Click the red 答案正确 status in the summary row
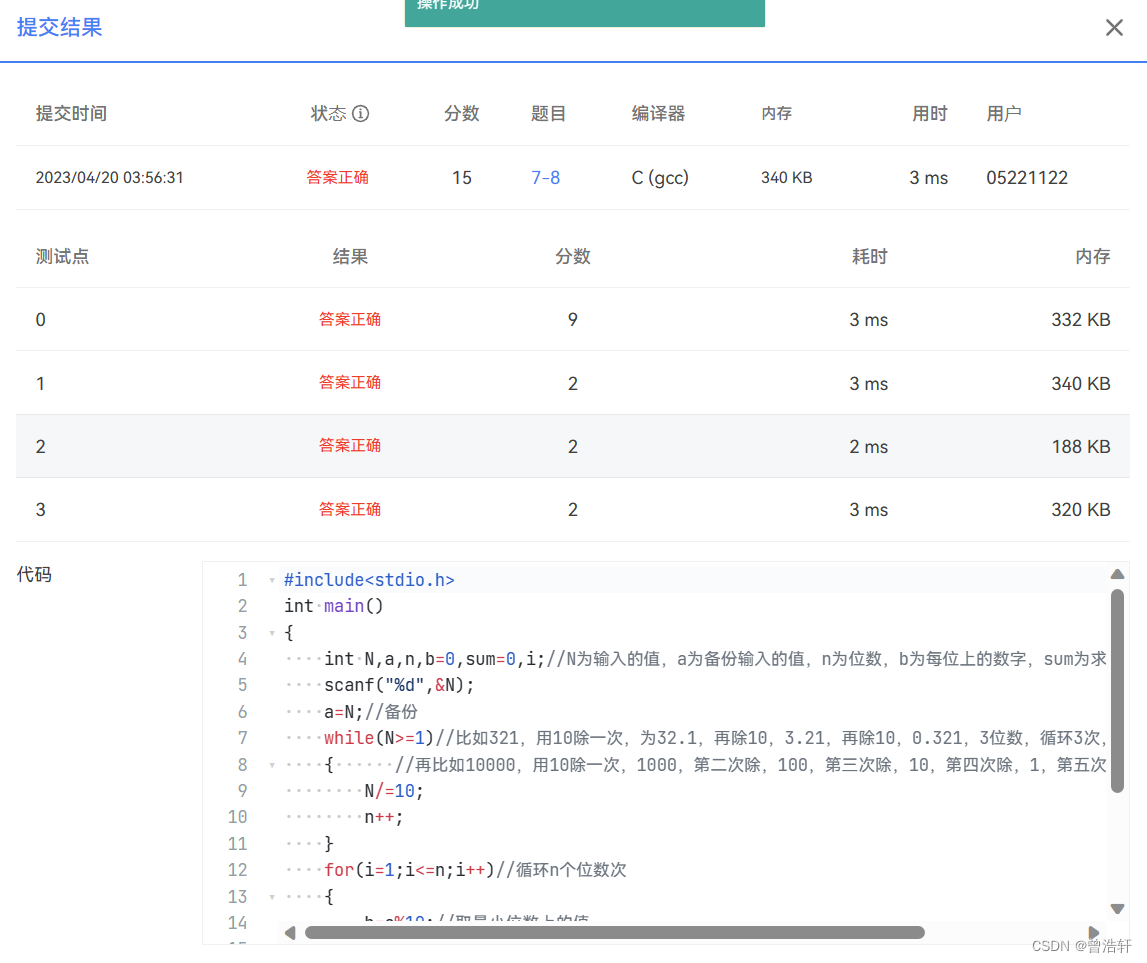 337,178
